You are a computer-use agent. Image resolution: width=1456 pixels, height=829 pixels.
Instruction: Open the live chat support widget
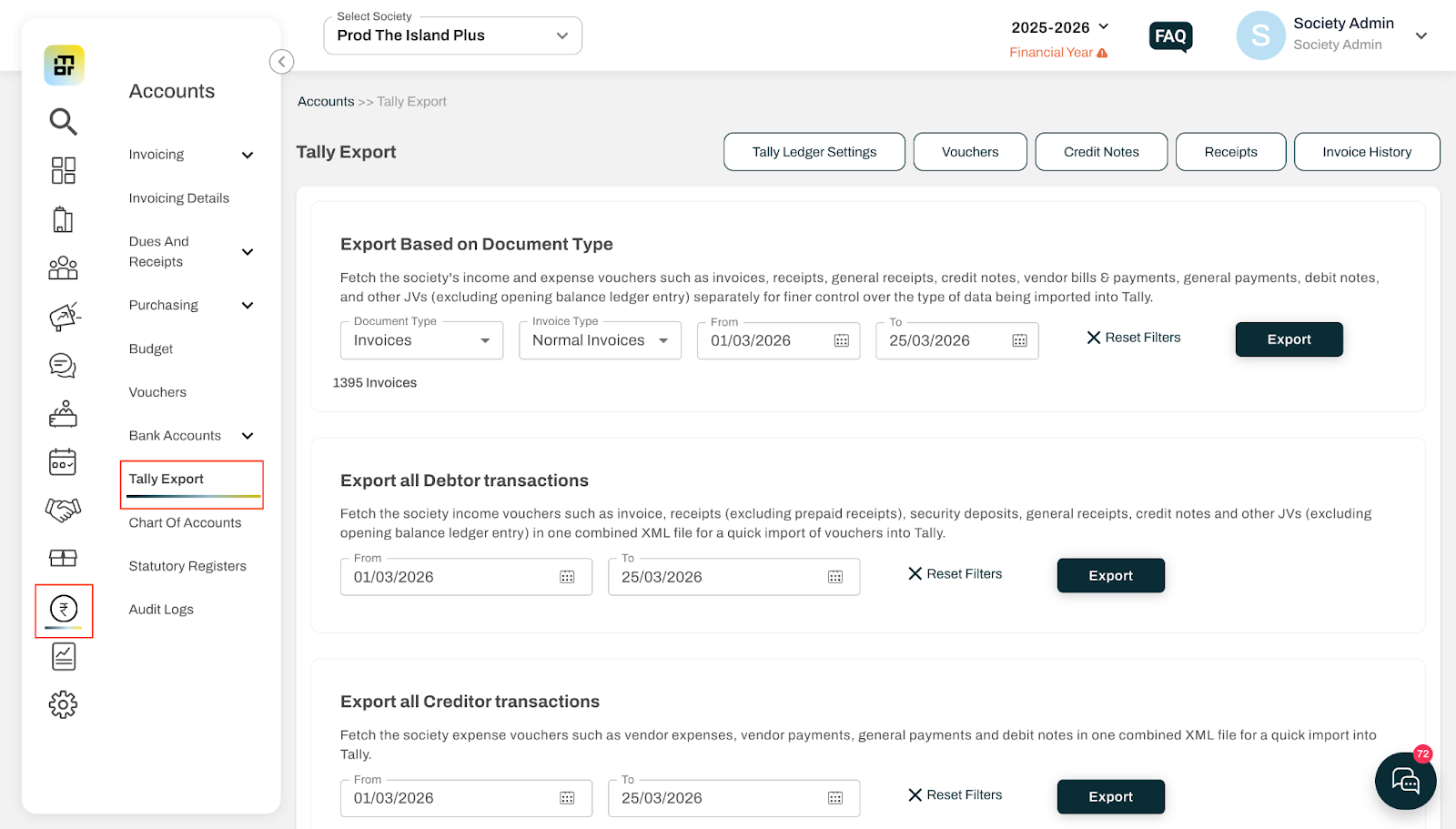1405,780
